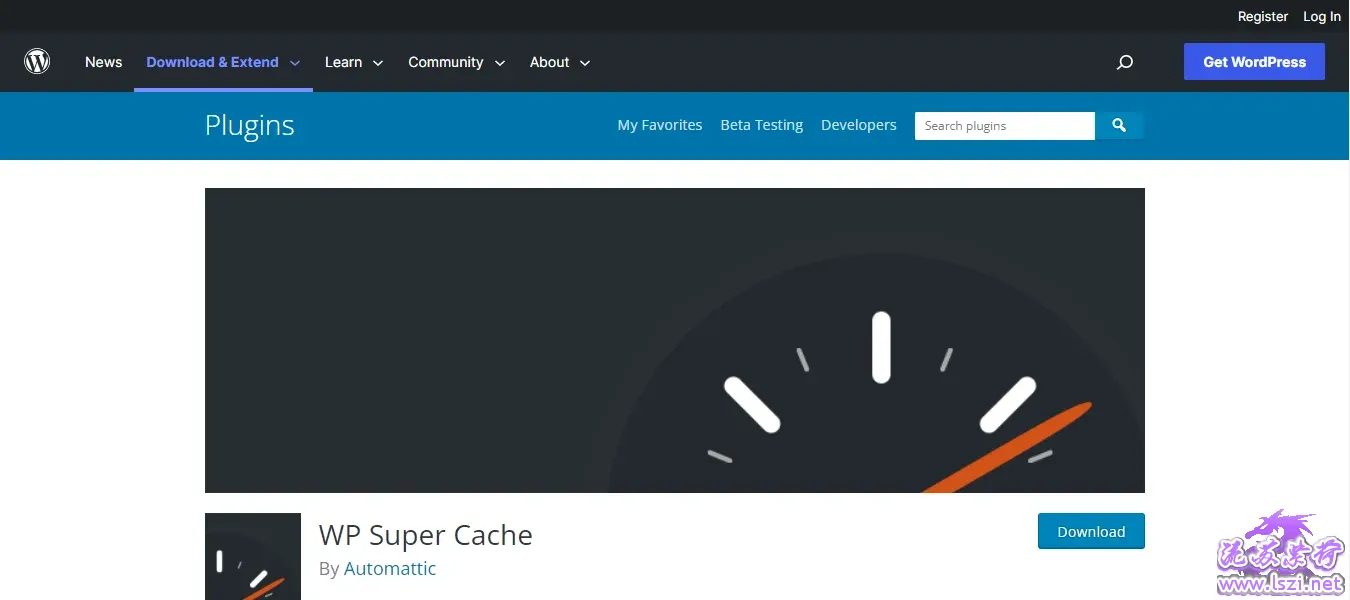Open the Download & Extend menu
Image resolution: width=1350 pixels, height=600 pixels.
click(x=212, y=62)
